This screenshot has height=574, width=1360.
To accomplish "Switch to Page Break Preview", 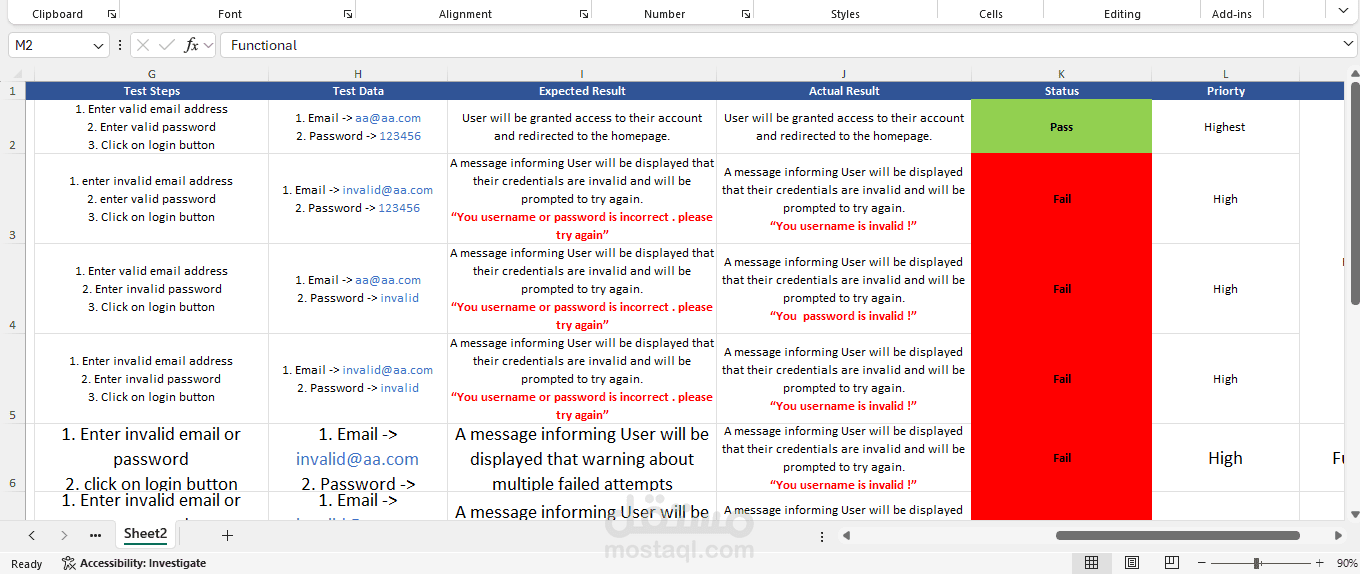I will coord(1172,563).
